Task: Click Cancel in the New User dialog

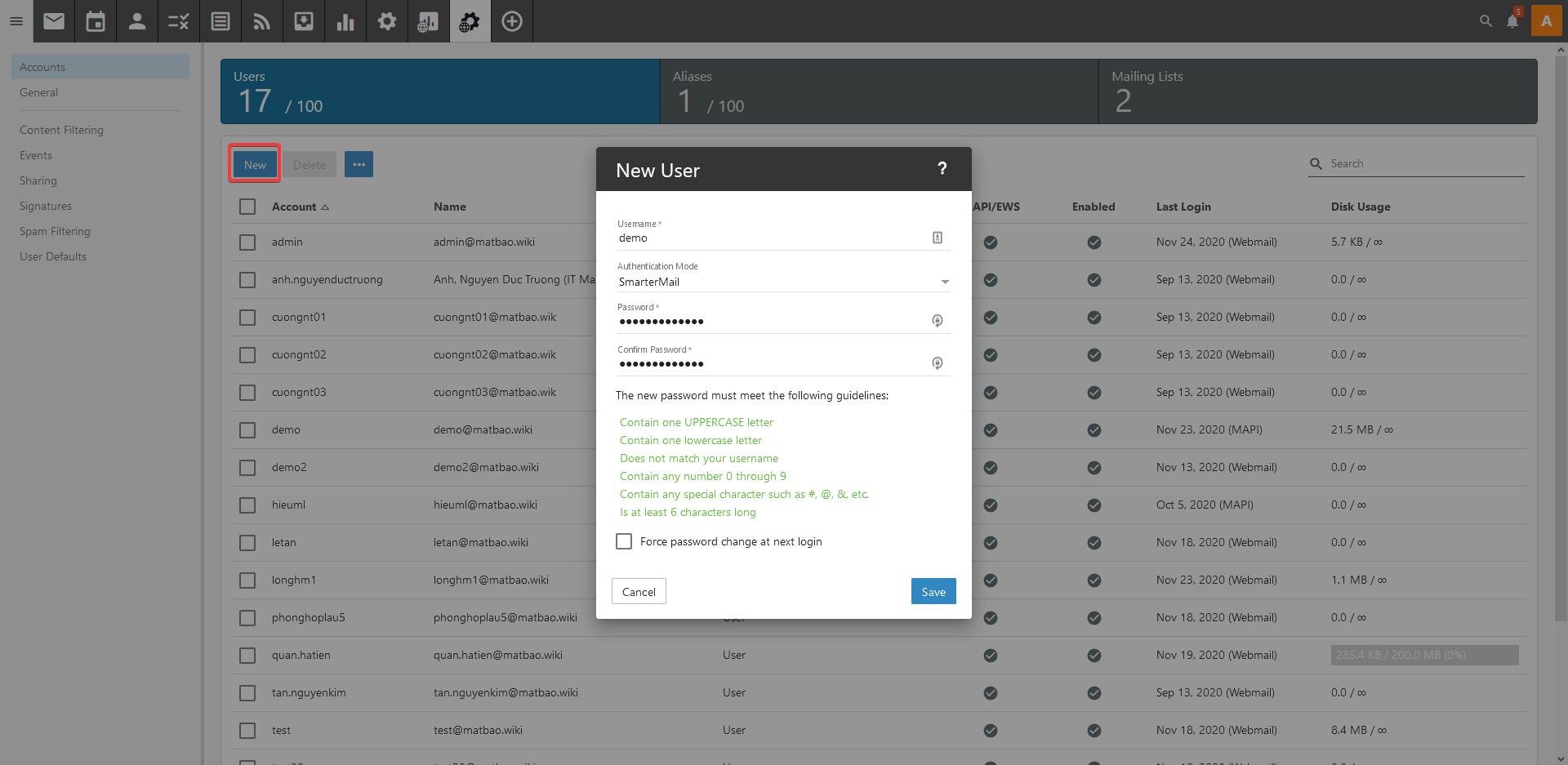Action: [x=639, y=592]
